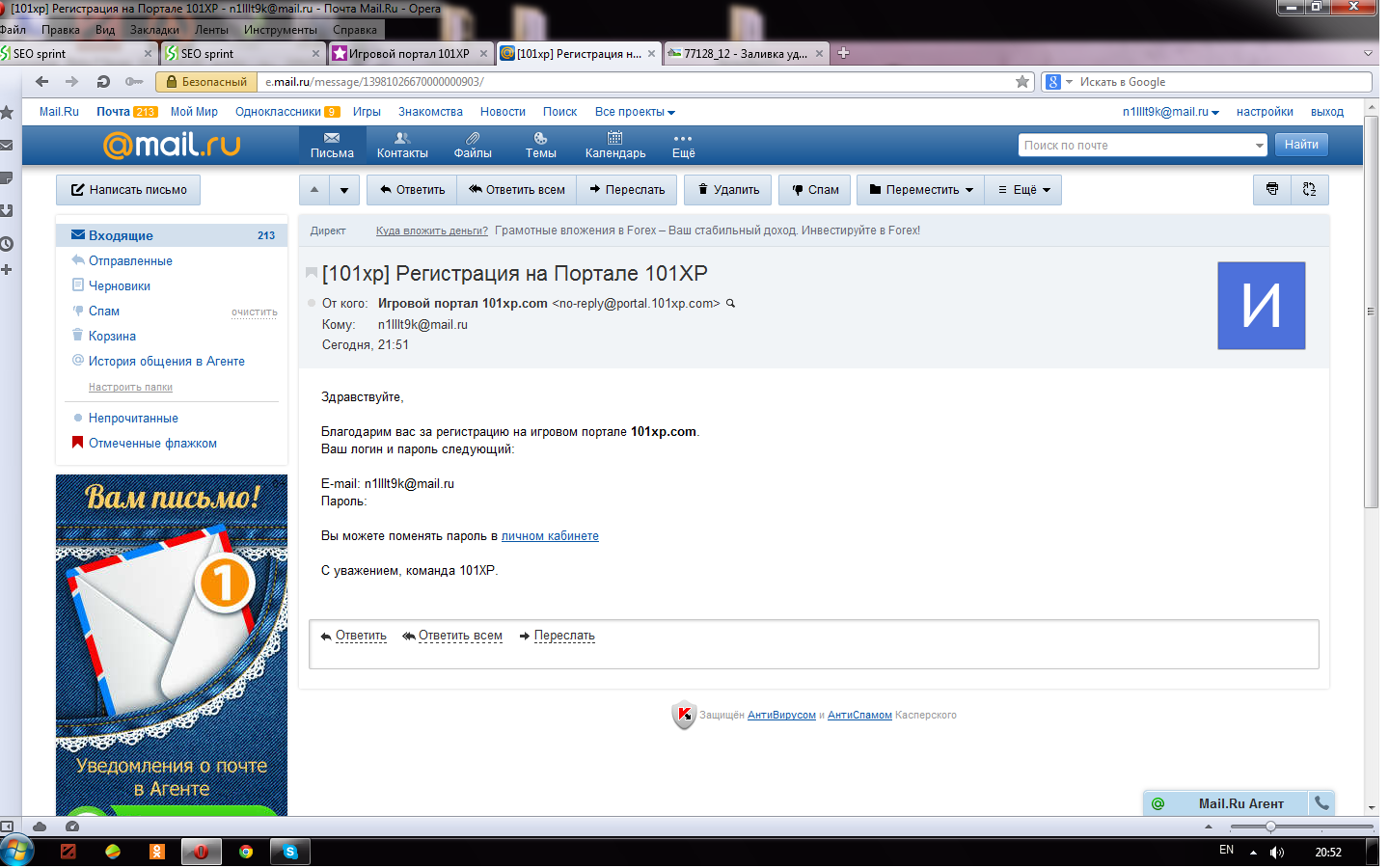The image size is (1389, 868).
Task: Open the Все проекты dropdown
Action: point(635,112)
